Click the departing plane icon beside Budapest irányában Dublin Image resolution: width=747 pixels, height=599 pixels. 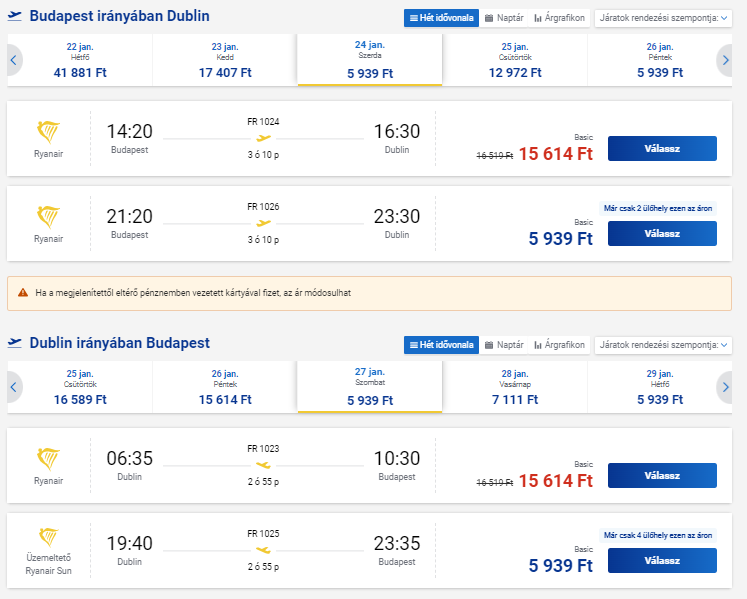[15, 16]
